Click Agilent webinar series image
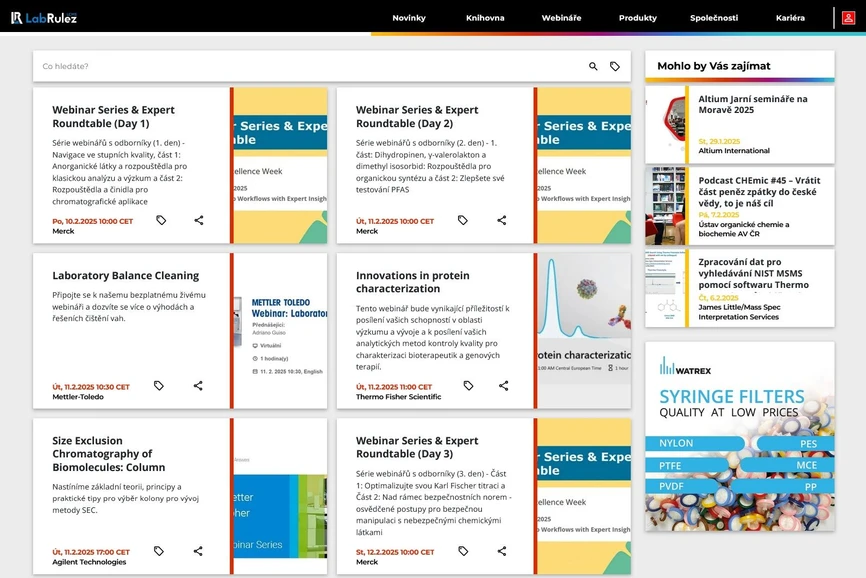866x578 pixels. click(281, 496)
